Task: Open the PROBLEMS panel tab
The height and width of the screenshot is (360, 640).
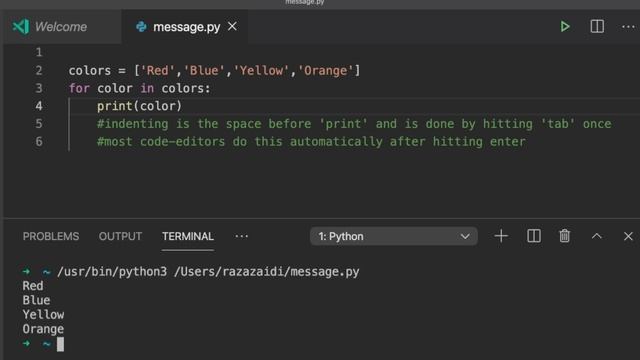Action: [x=51, y=236]
